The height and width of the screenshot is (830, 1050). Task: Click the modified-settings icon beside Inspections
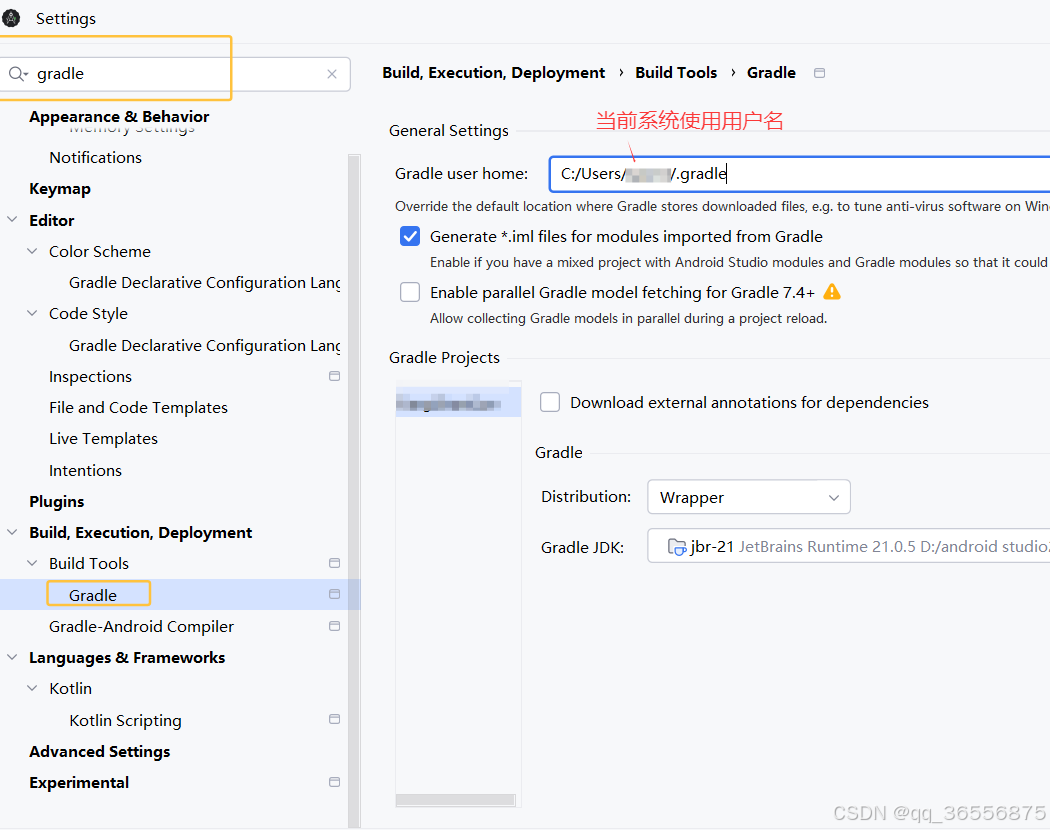tap(334, 376)
